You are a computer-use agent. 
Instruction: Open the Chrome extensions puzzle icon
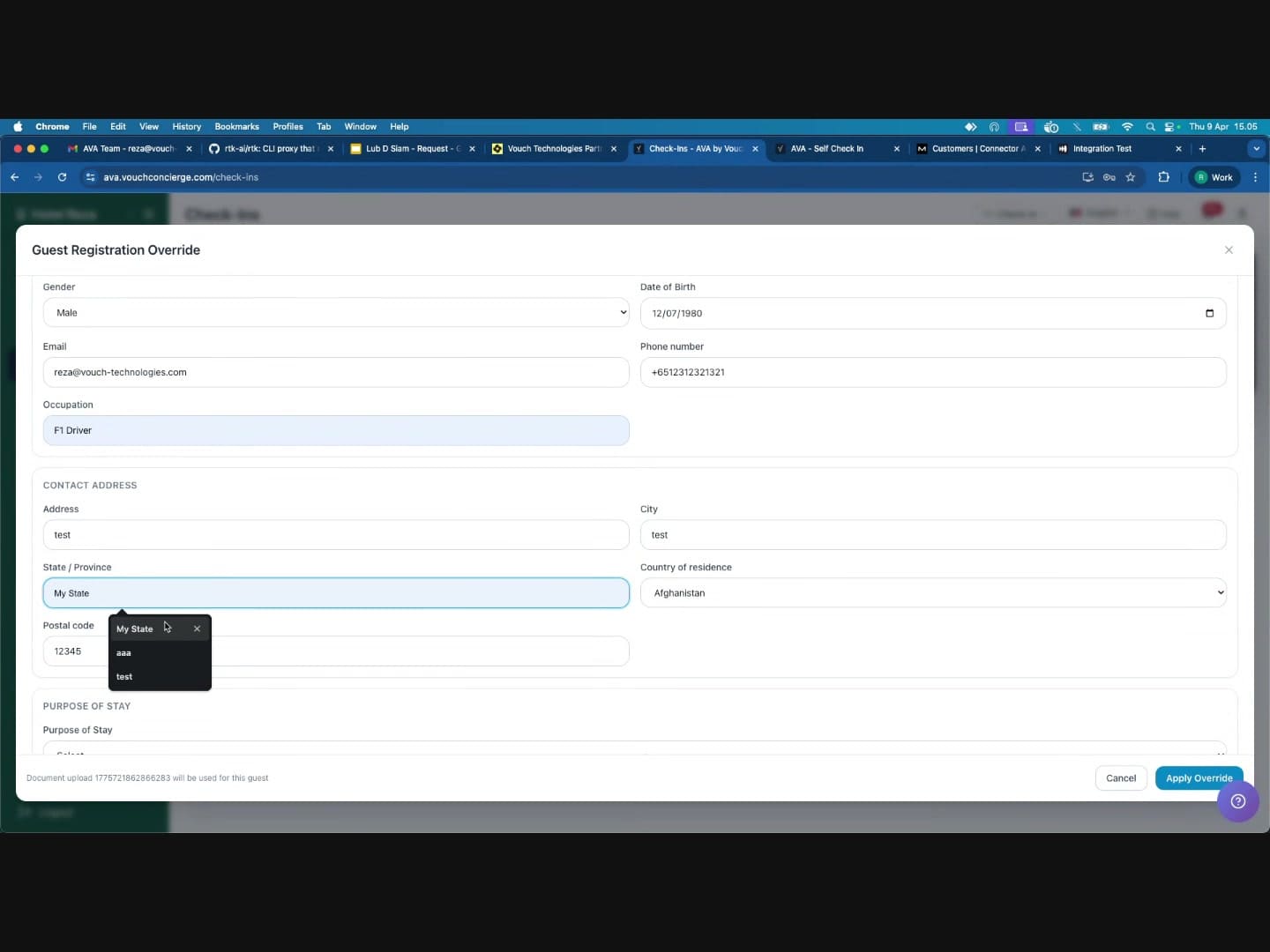point(1163,177)
